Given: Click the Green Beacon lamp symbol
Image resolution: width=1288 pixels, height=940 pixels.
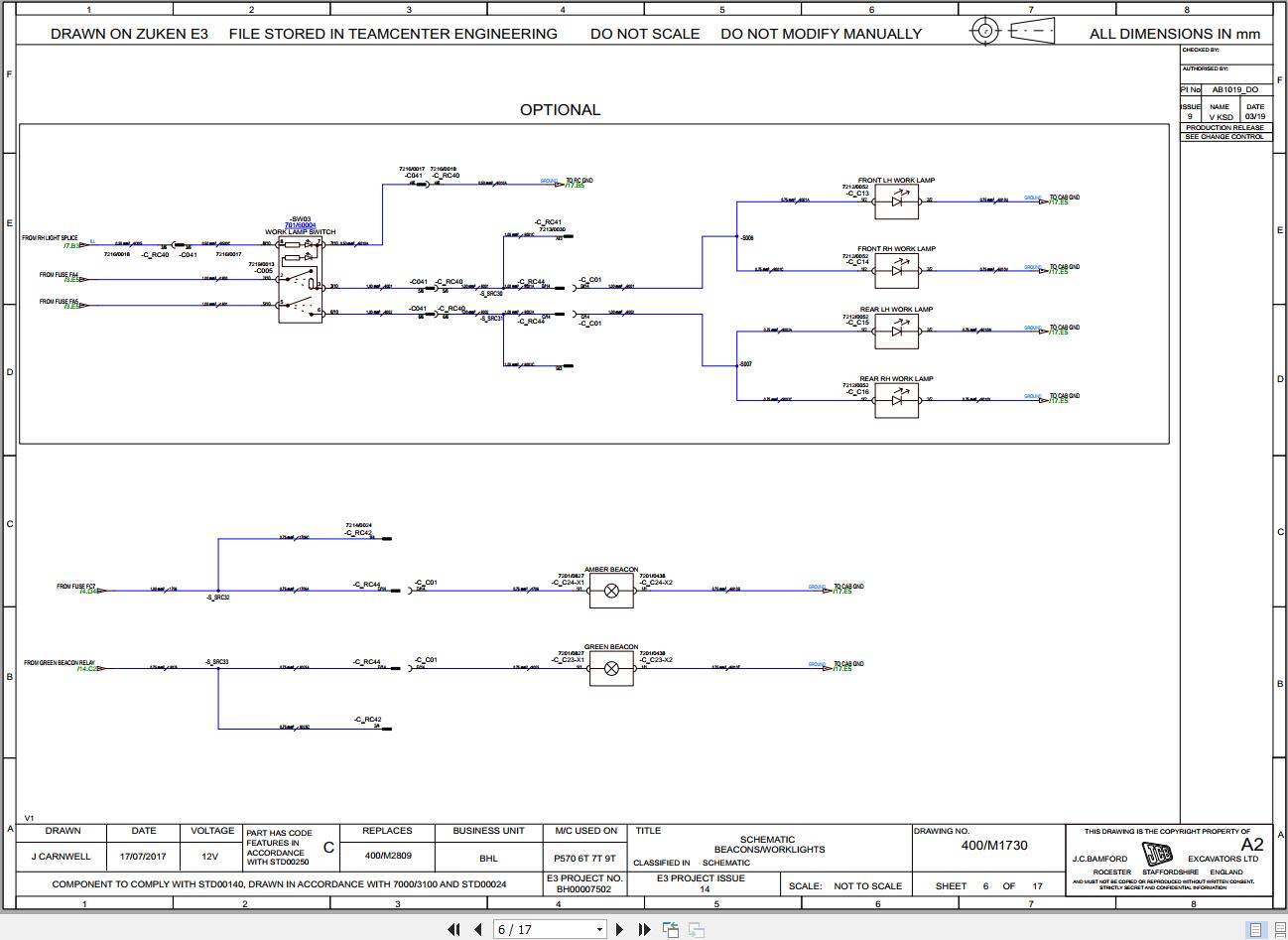Looking at the screenshot, I should 611,668.
